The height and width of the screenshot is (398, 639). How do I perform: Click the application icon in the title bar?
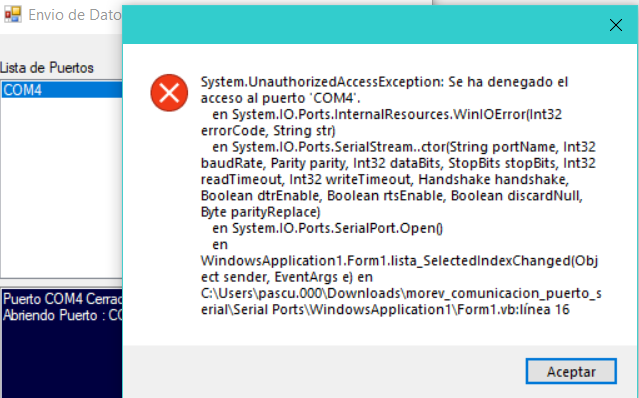click(13, 15)
